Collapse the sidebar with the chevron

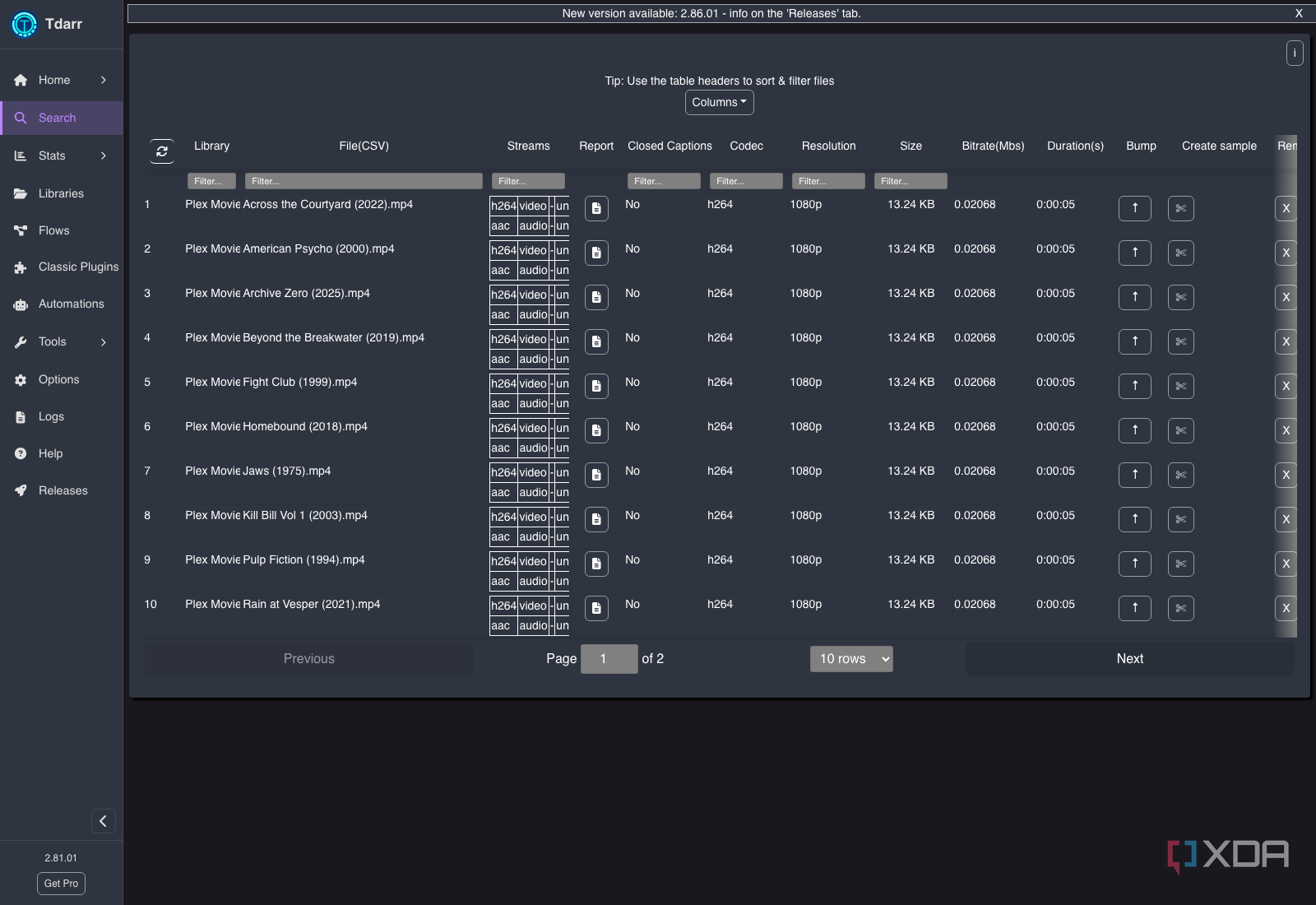103,821
